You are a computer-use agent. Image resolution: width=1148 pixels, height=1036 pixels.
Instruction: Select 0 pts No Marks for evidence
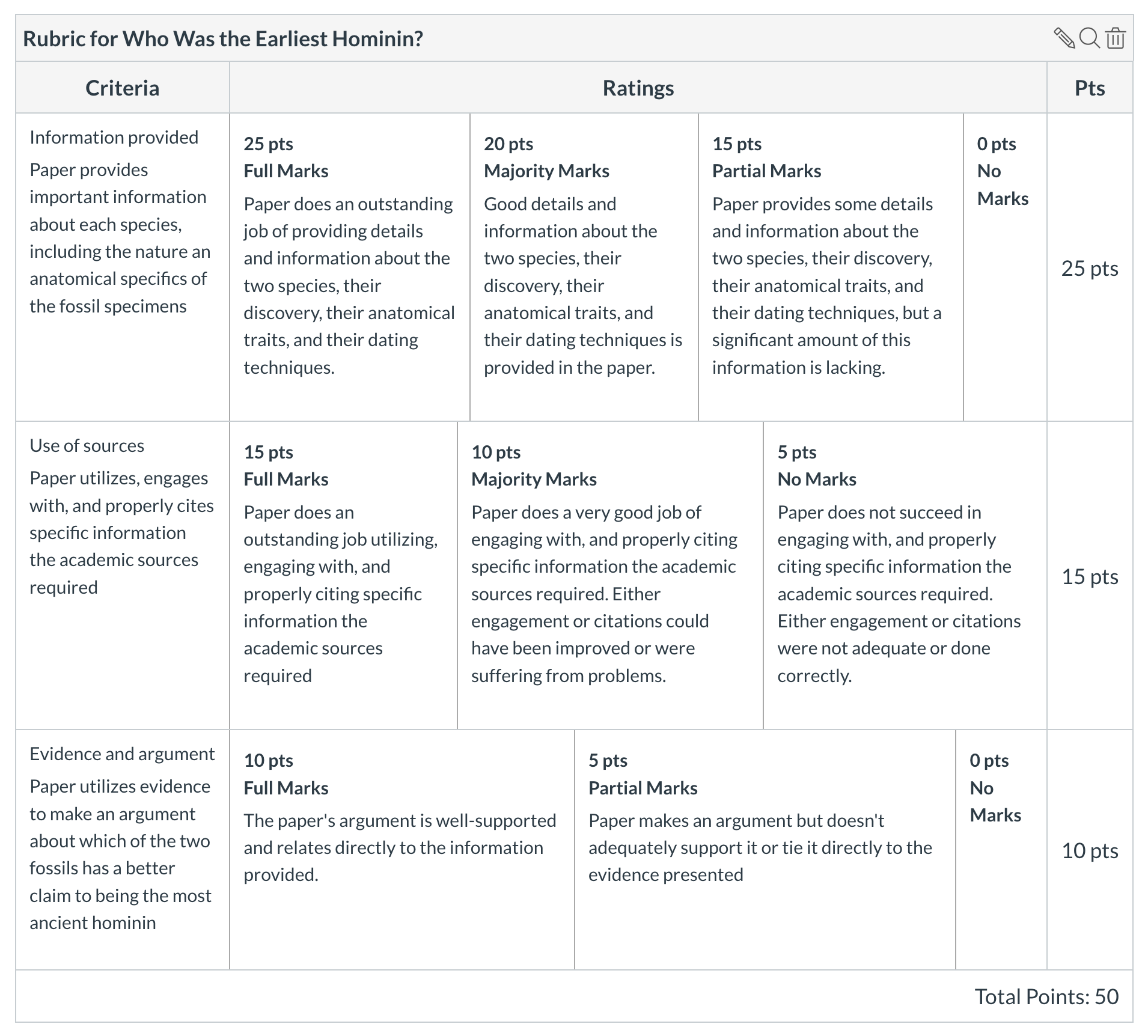pyautogui.click(x=1001, y=850)
